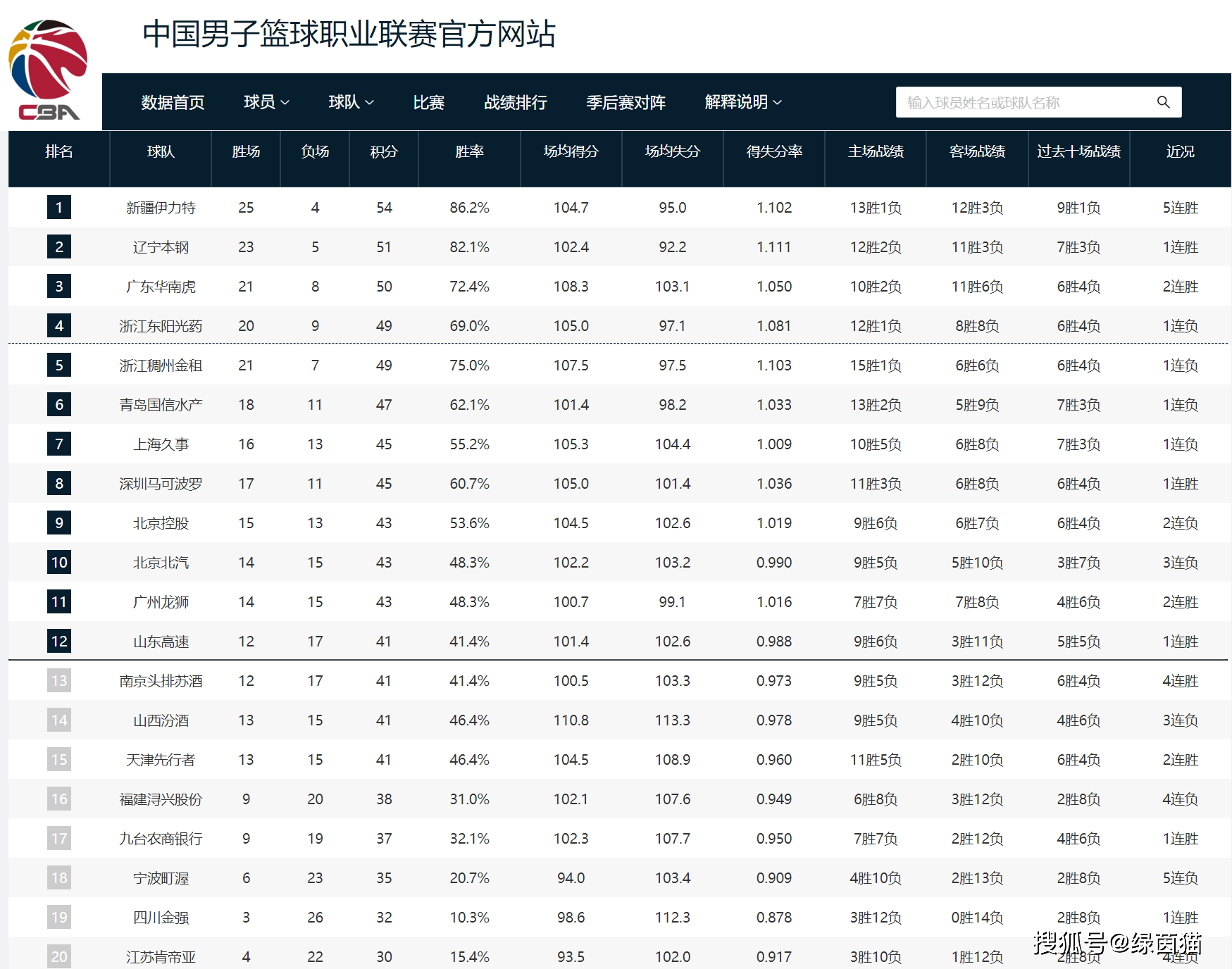
Task: Open team 新疆伊力特
Action: (x=161, y=208)
